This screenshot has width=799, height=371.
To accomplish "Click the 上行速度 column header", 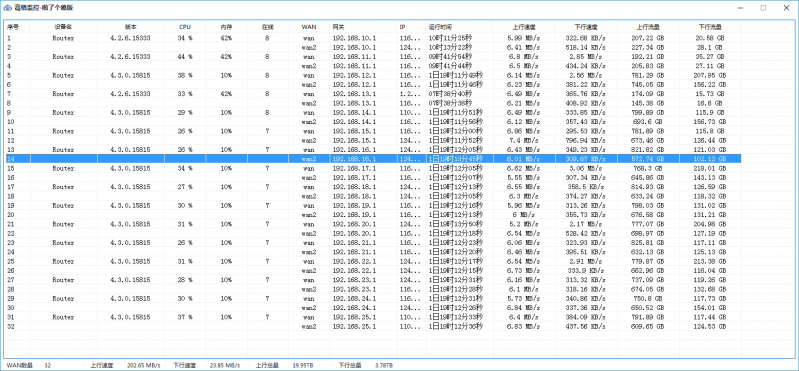I will (x=524, y=27).
